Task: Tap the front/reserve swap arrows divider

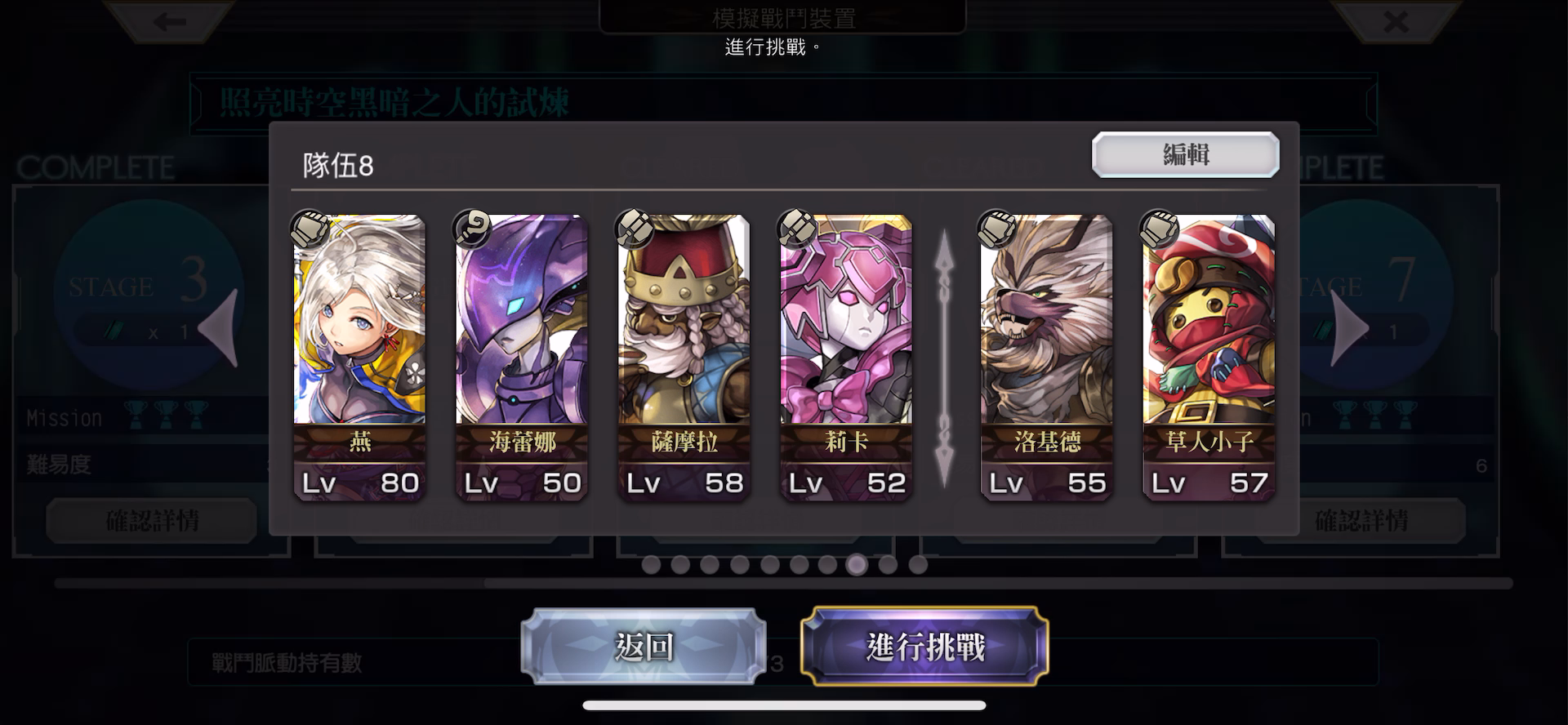Action: pos(944,358)
